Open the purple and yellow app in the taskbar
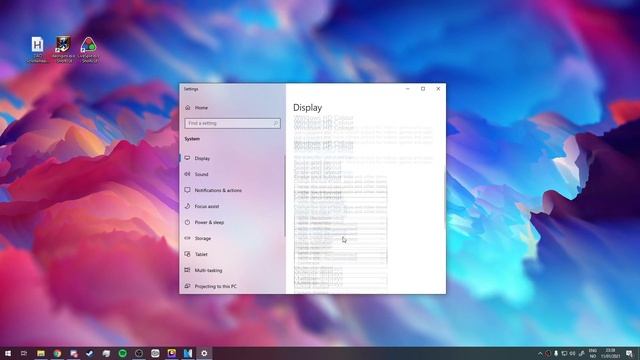Screen dimensions: 640x360 coord(171,353)
